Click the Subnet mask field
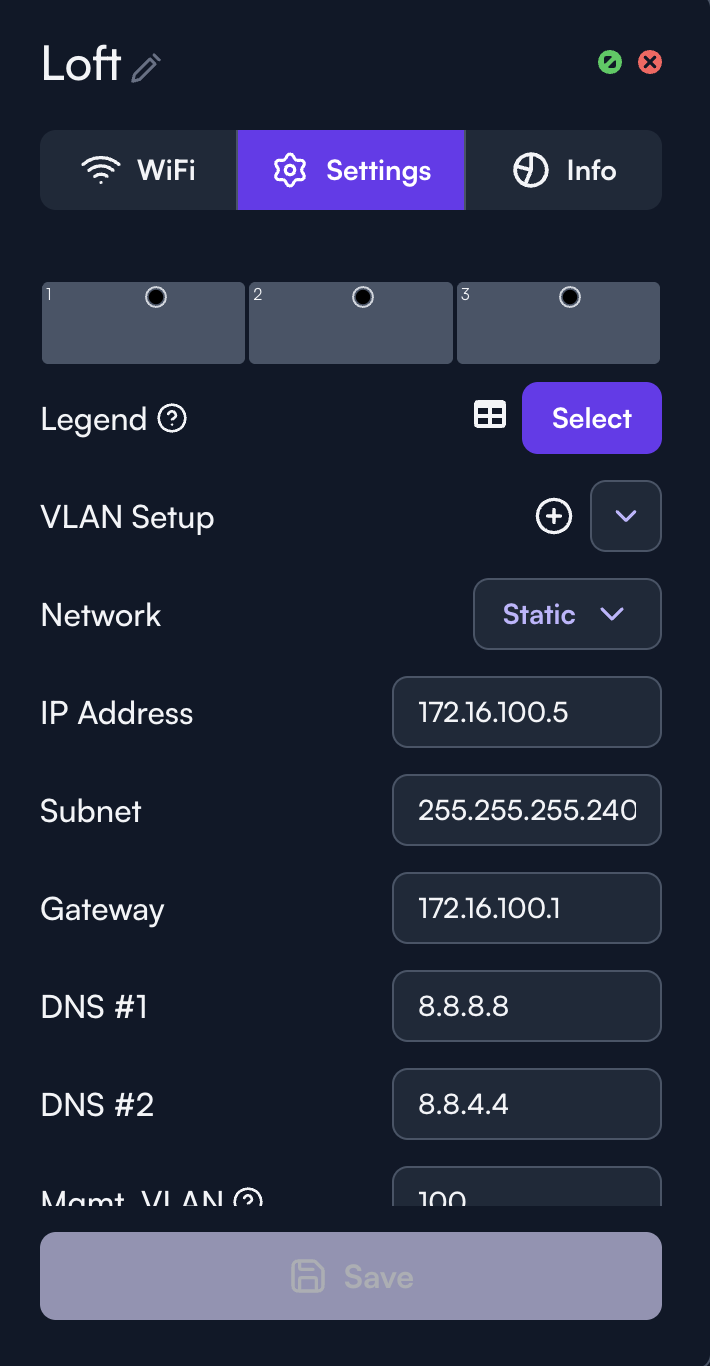 (x=527, y=810)
